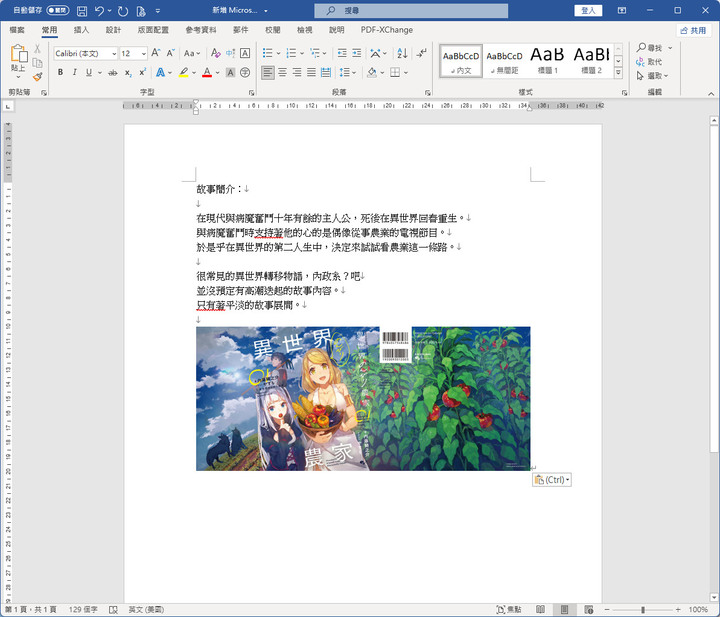Open the 檔案 File tab
Screen dimensions: 720x617
tap(17, 30)
